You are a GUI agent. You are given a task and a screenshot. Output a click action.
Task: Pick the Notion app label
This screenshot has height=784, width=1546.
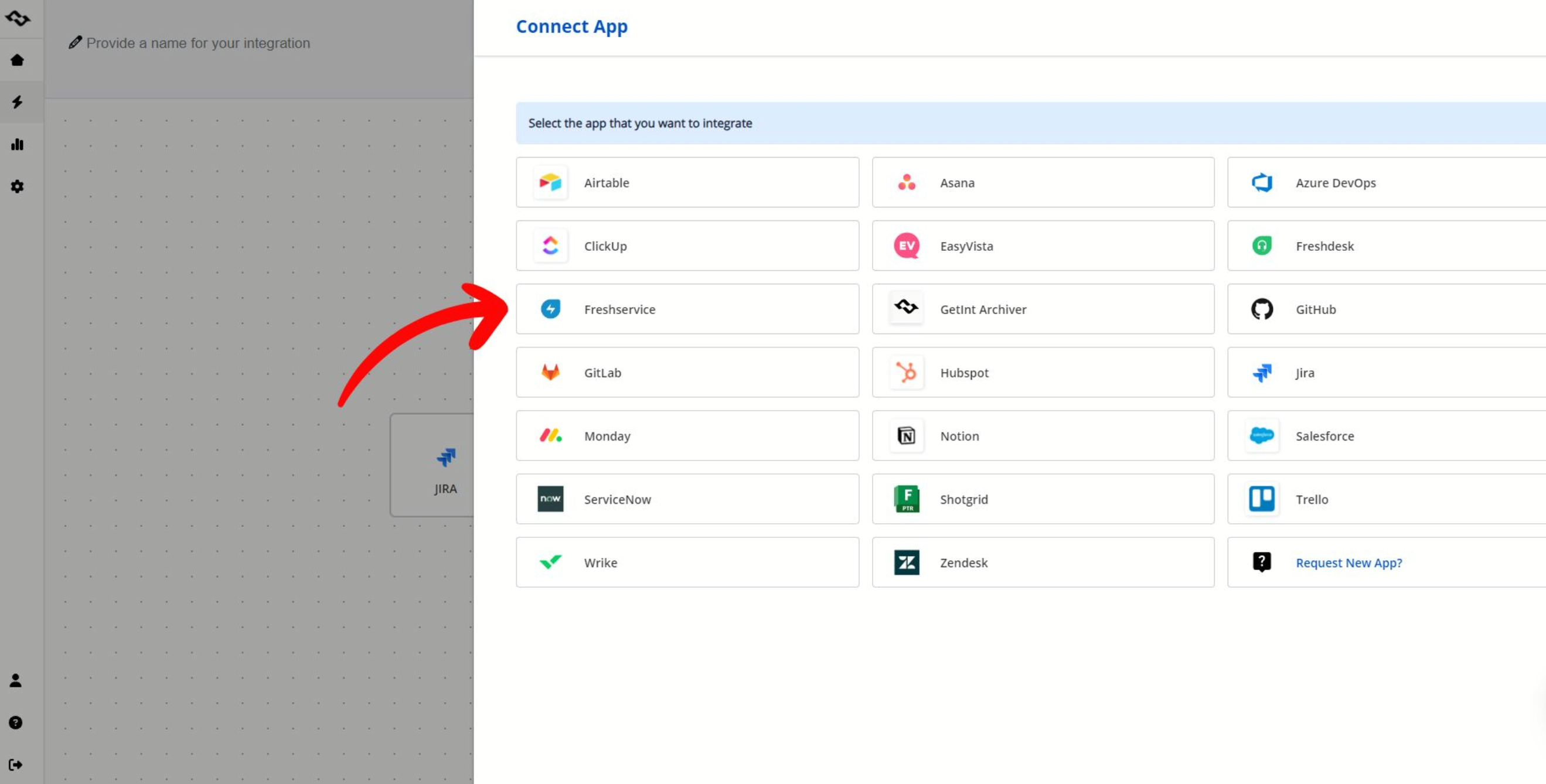pos(959,435)
